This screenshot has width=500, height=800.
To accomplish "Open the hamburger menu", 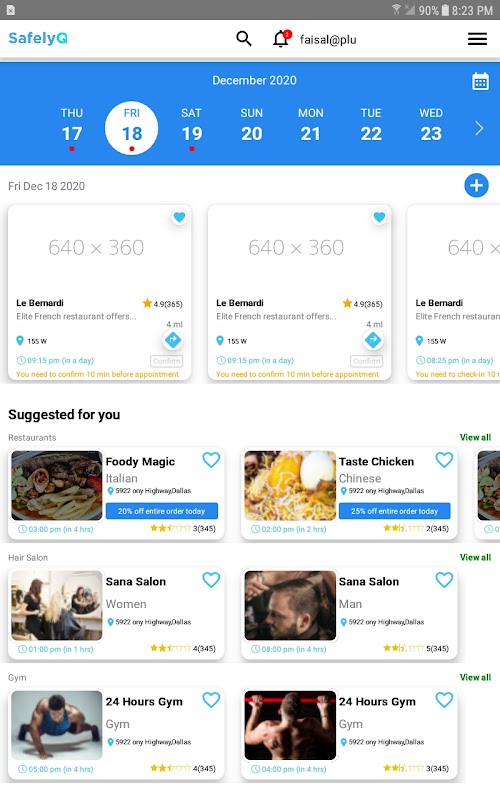I will (477, 39).
